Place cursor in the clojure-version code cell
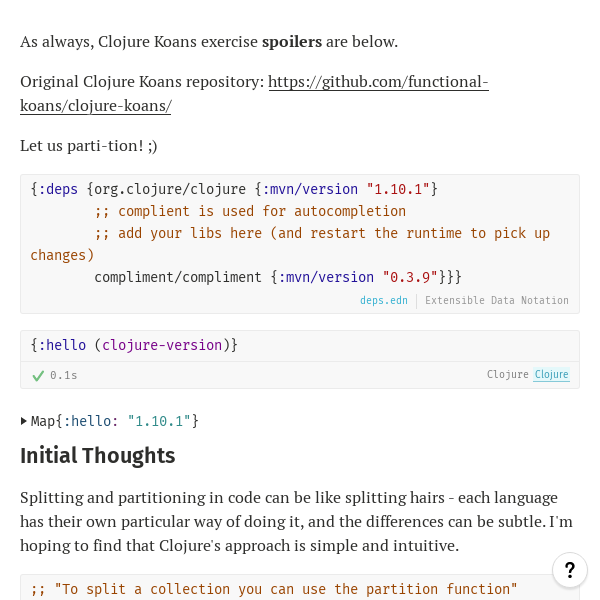 coord(135,345)
